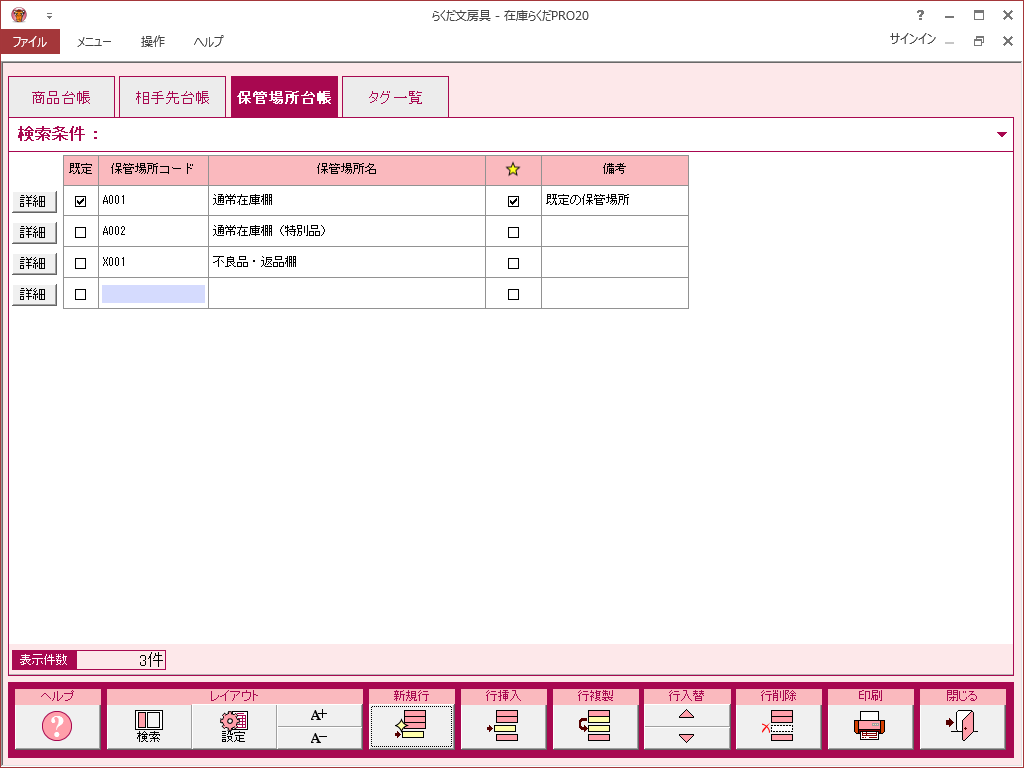Screen dimensions: 1024x768
Task: Switch to the 商品台帳 tab
Action: click(x=61, y=98)
